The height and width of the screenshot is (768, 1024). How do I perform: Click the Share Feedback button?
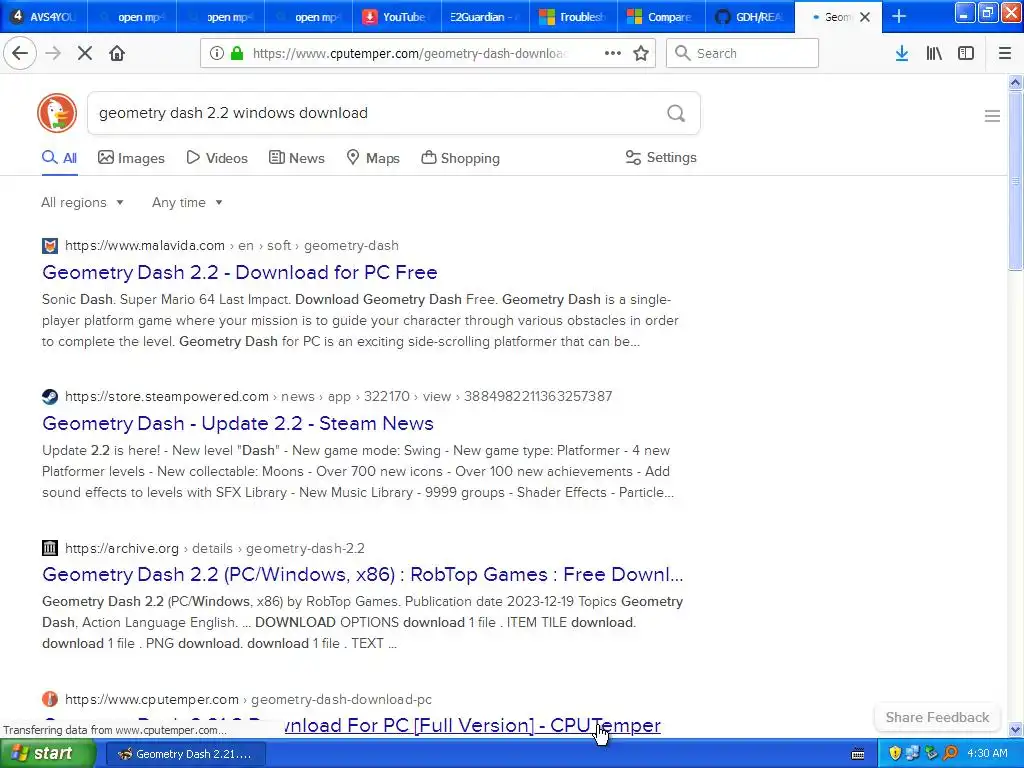click(x=937, y=717)
